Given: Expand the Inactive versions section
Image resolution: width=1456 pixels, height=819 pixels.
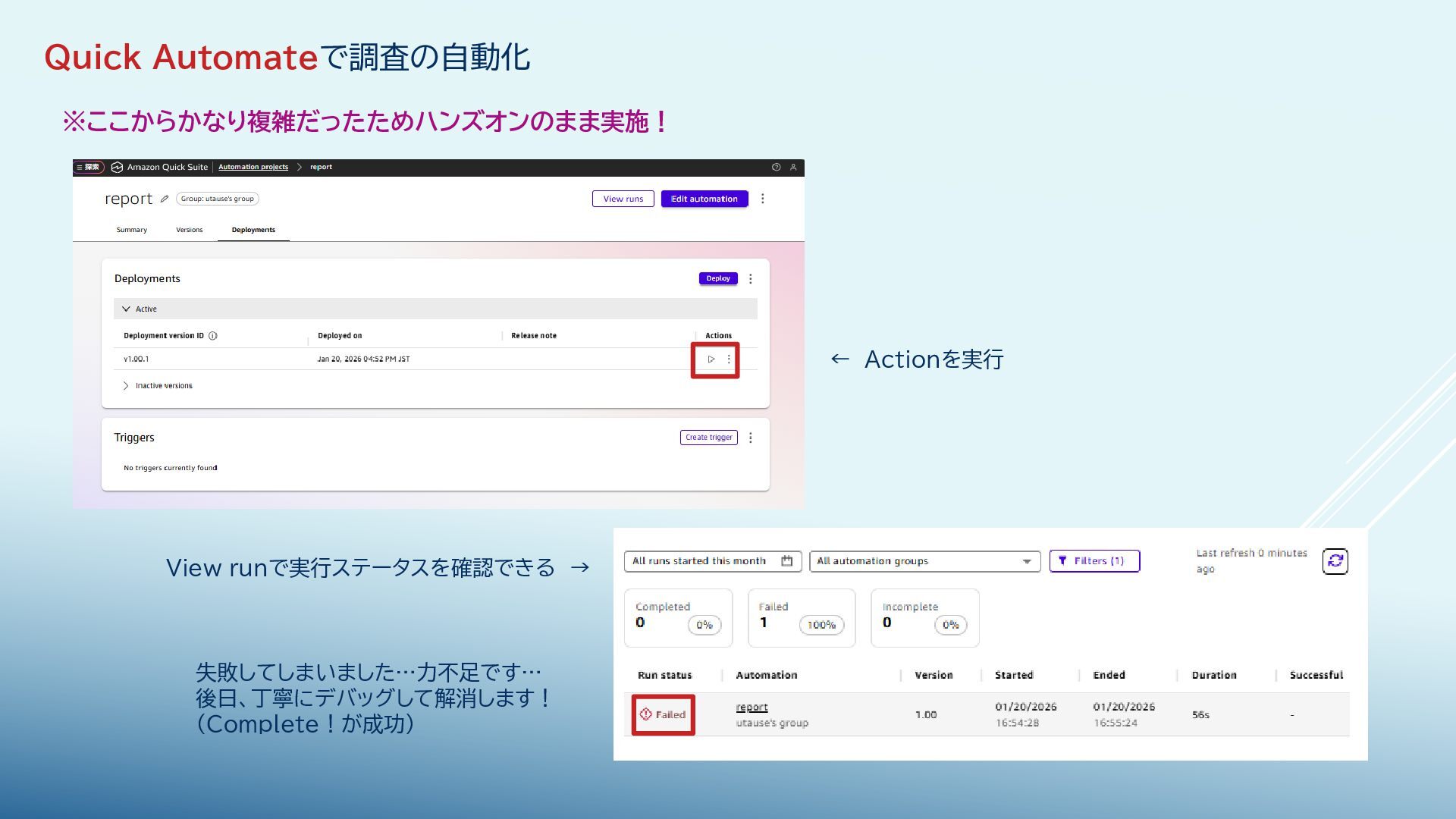Looking at the screenshot, I should [x=126, y=386].
